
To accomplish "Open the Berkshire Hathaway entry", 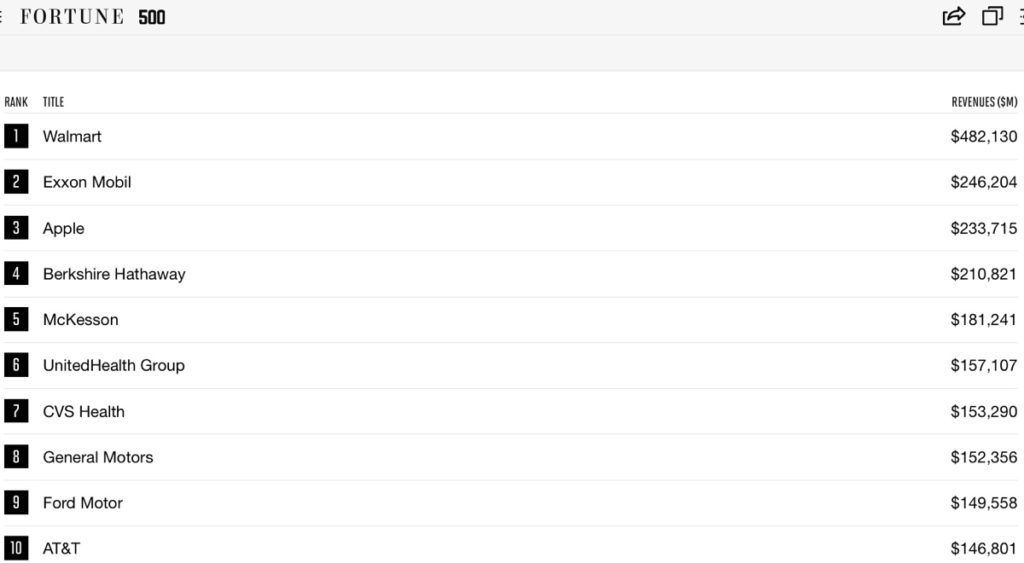I will pos(114,274).
